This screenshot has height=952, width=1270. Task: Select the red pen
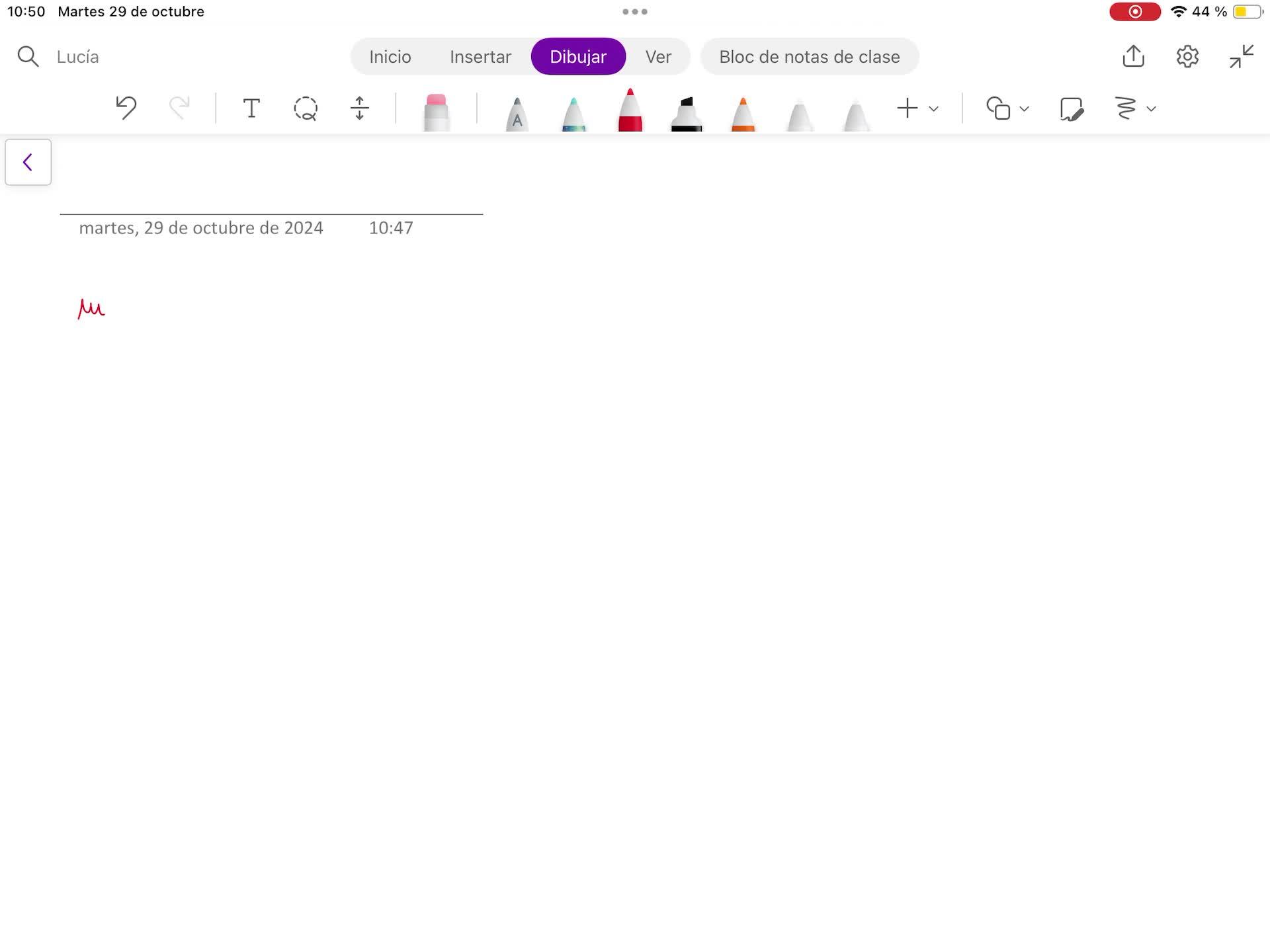(x=630, y=111)
